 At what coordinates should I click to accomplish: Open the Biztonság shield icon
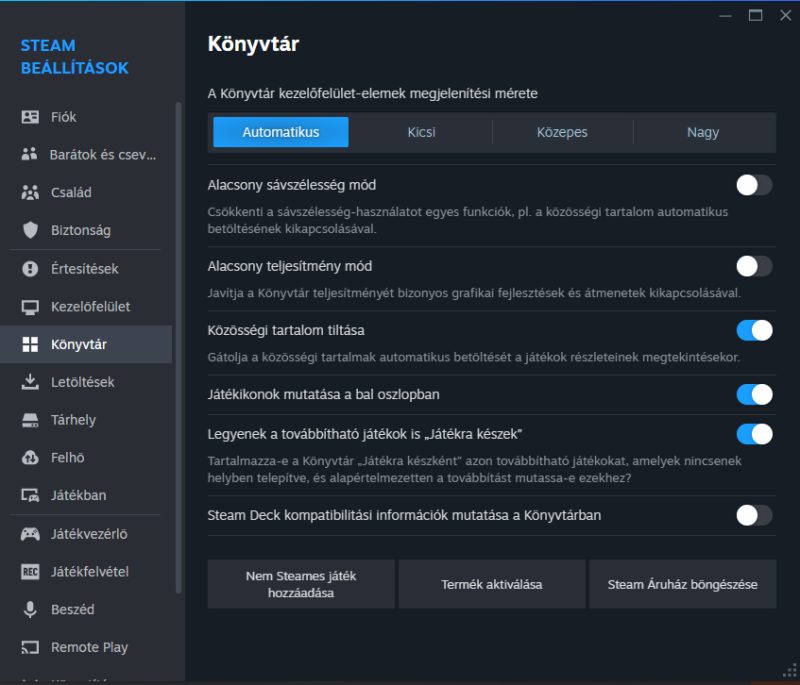[x=30, y=230]
